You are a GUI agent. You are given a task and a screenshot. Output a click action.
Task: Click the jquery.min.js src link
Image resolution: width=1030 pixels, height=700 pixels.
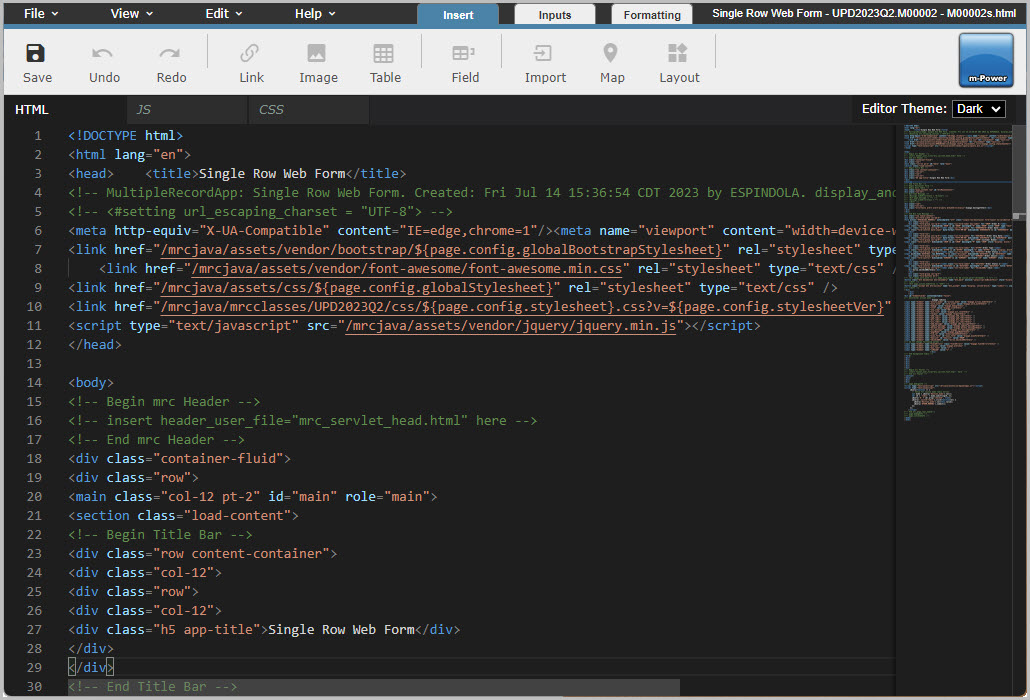(510, 326)
